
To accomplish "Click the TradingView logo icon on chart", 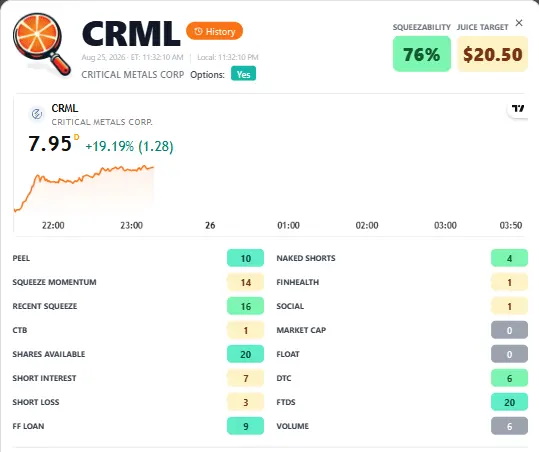I will (x=518, y=109).
